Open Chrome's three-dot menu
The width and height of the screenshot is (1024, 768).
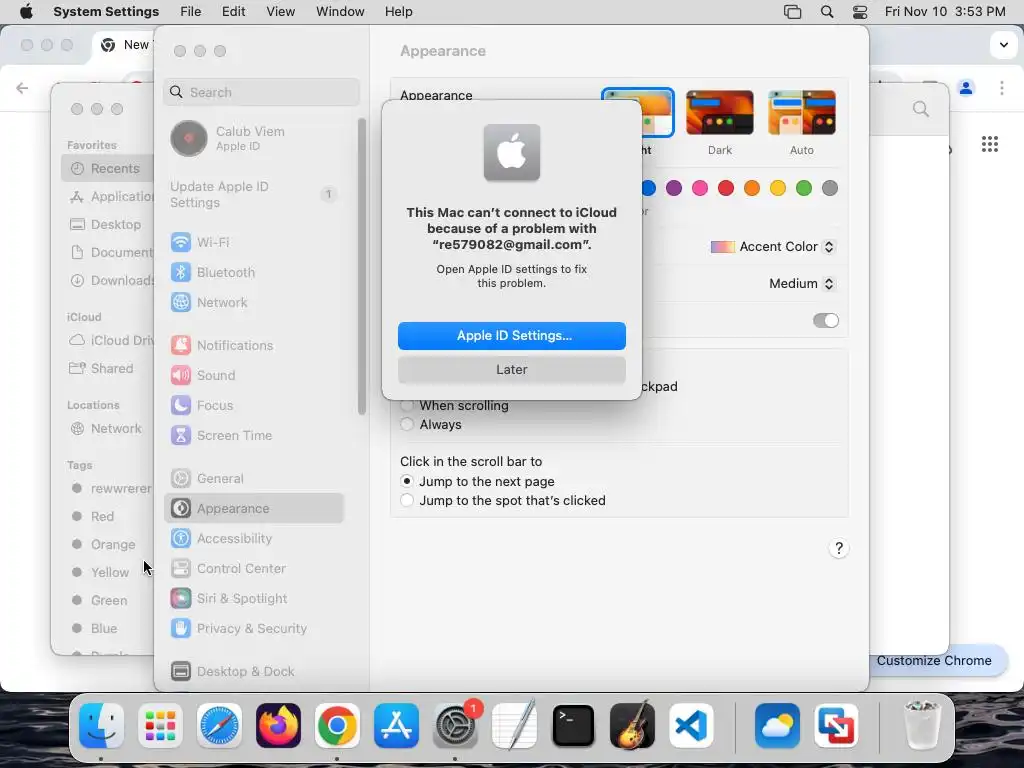coord(1002,88)
